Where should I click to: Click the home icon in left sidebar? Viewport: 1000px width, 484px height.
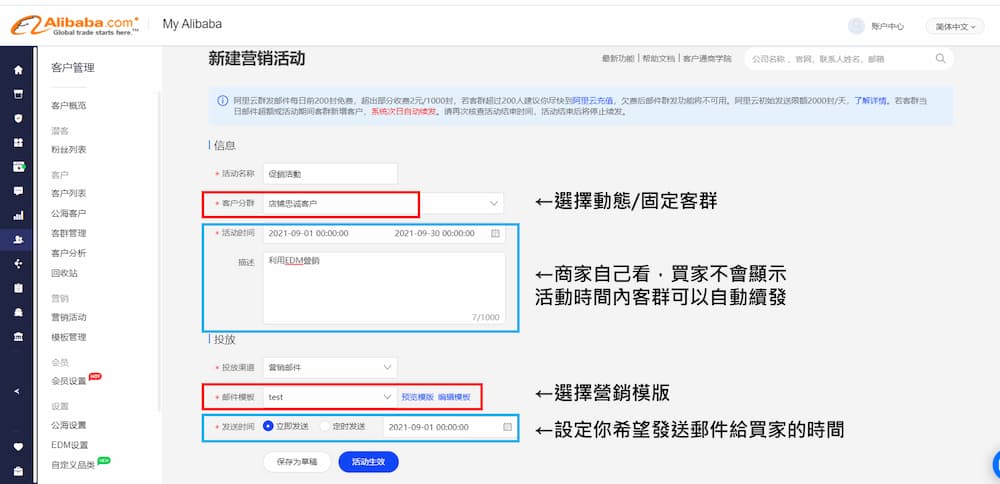[x=17, y=70]
